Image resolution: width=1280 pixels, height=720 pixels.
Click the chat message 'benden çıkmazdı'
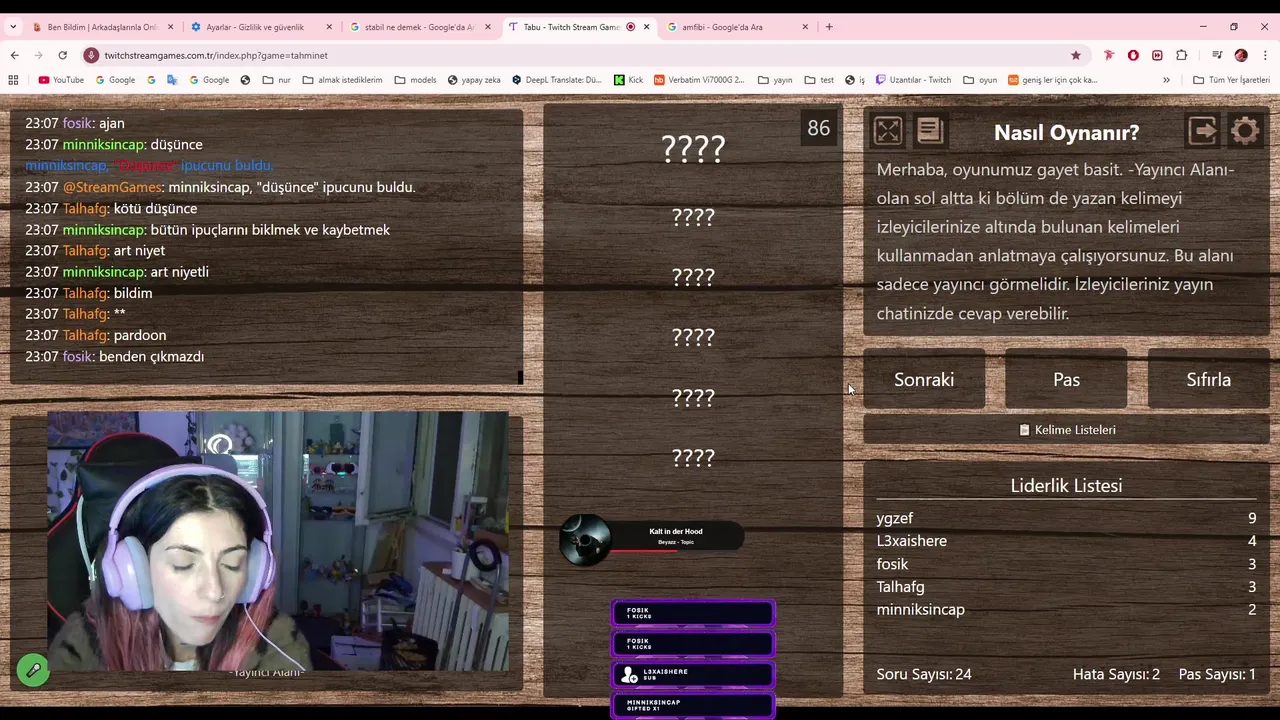[151, 356]
